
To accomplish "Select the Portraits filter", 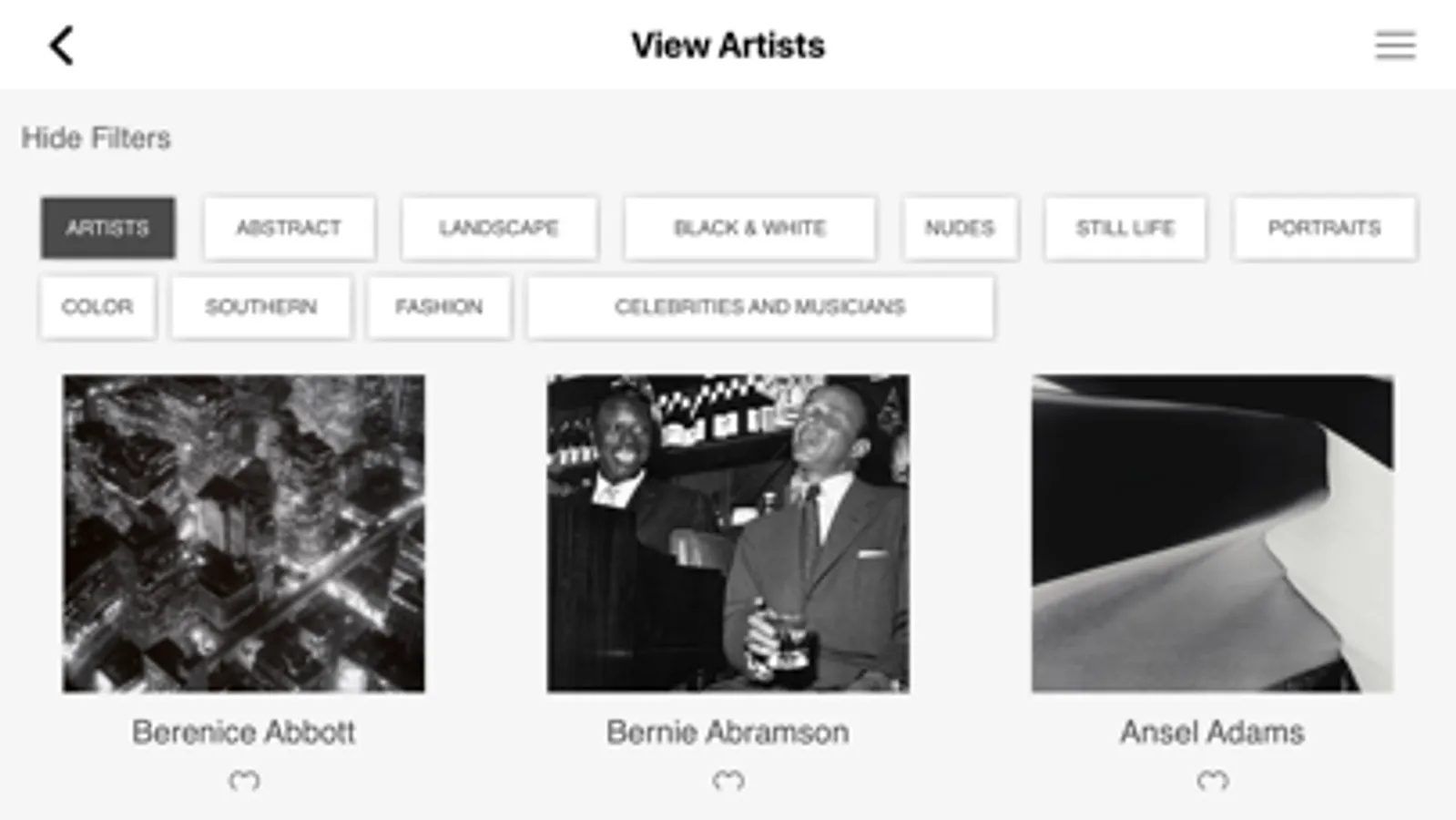I will [x=1324, y=228].
